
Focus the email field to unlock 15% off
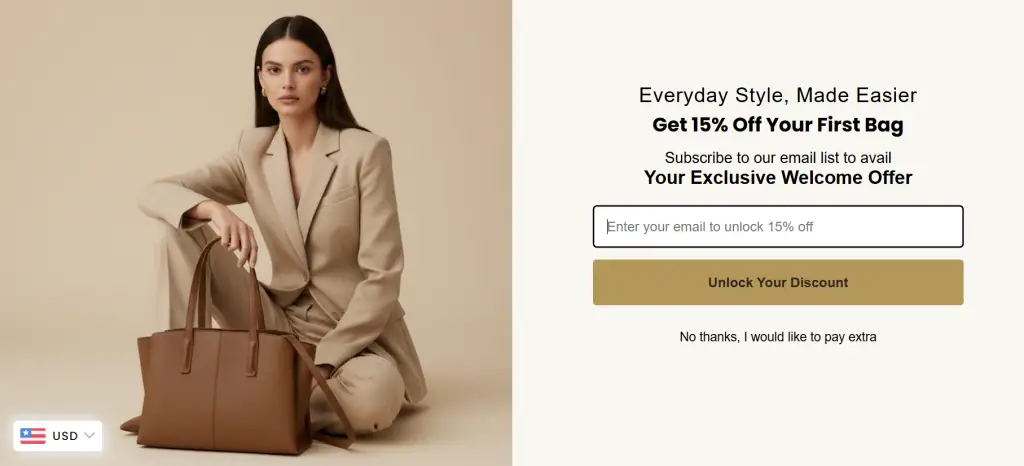[778, 226]
